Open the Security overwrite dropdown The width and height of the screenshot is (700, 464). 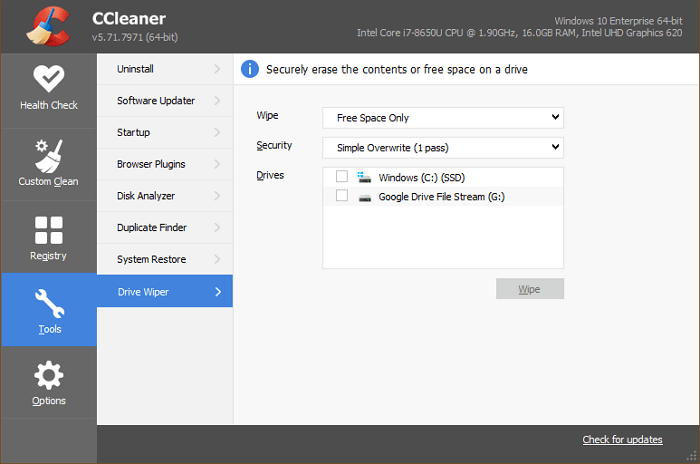tap(443, 148)
